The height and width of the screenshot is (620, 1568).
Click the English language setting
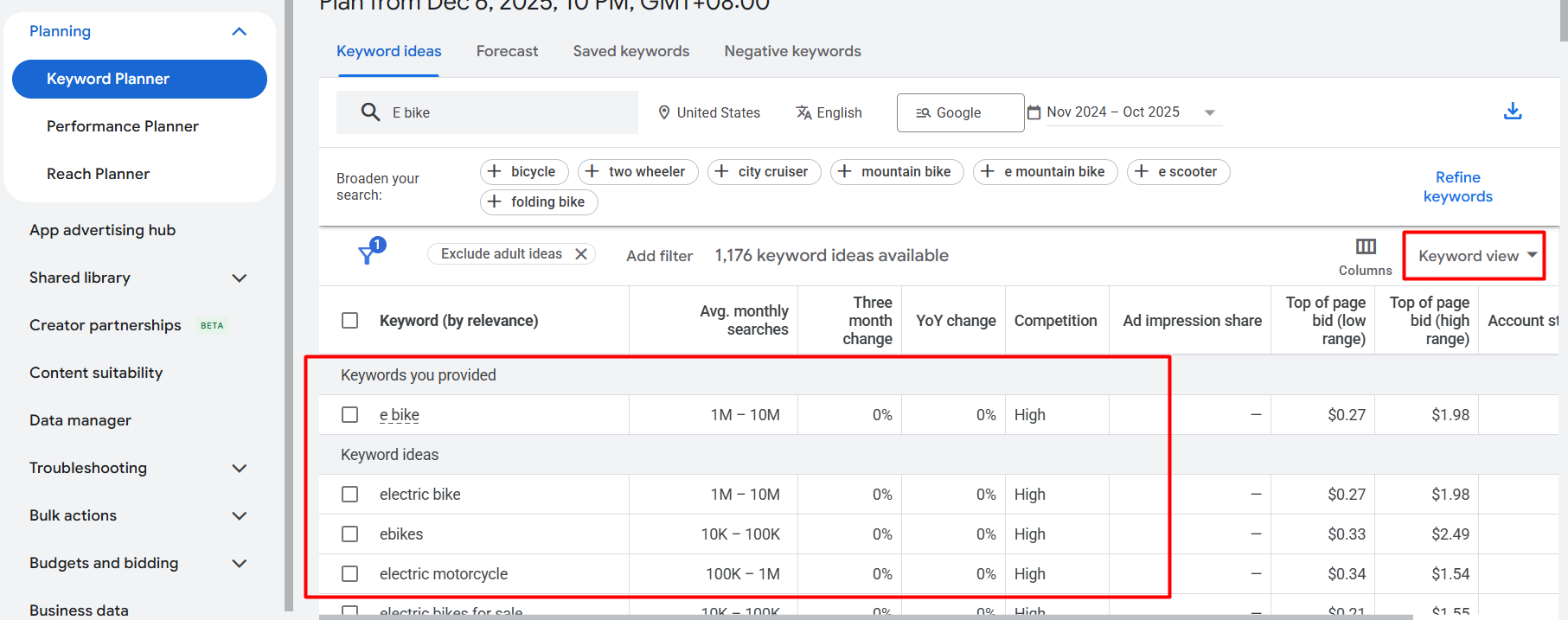(x=829, y=113)
